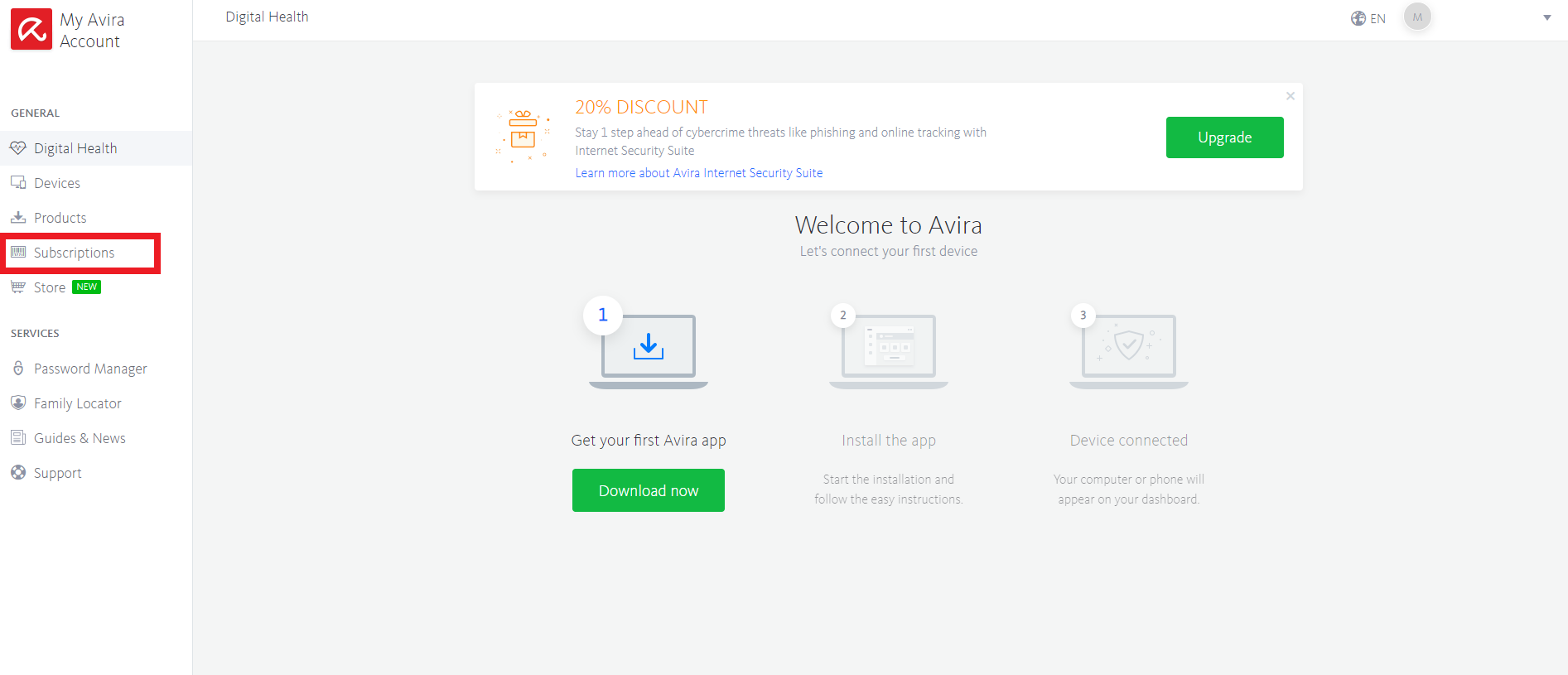Close the 20% discount banner

pos(1291,96)
